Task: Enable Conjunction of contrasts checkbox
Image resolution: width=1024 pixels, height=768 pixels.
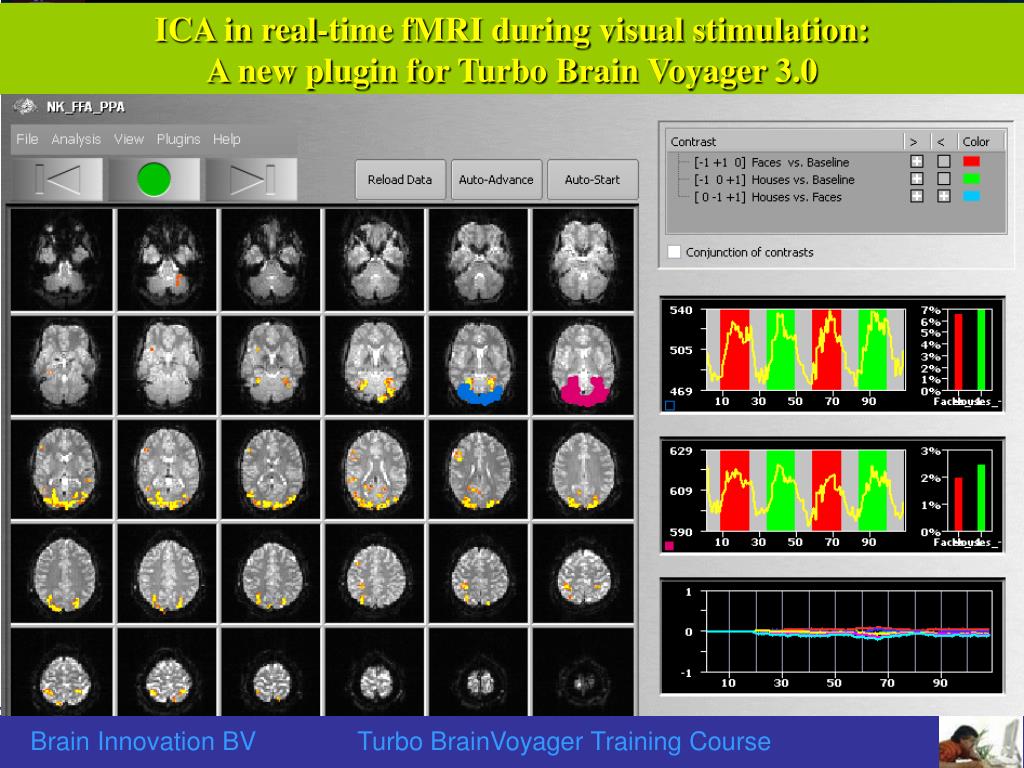Action: point(675,252)
